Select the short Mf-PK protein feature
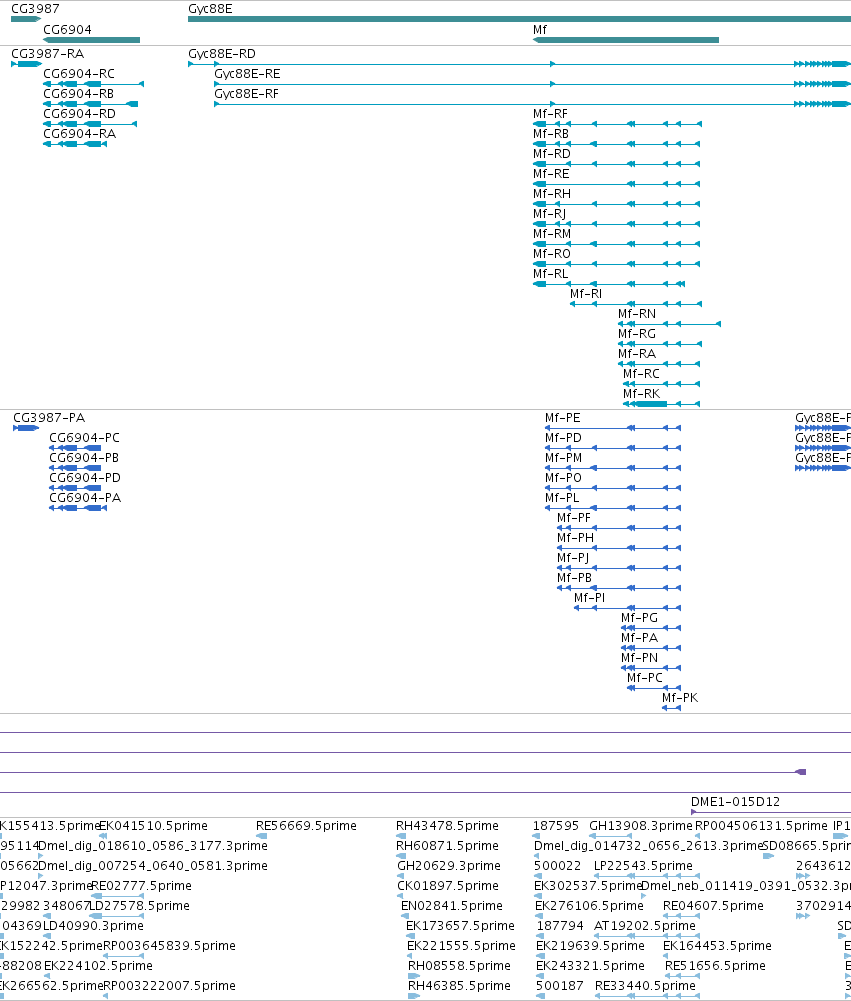 click(x=672, y=708)
